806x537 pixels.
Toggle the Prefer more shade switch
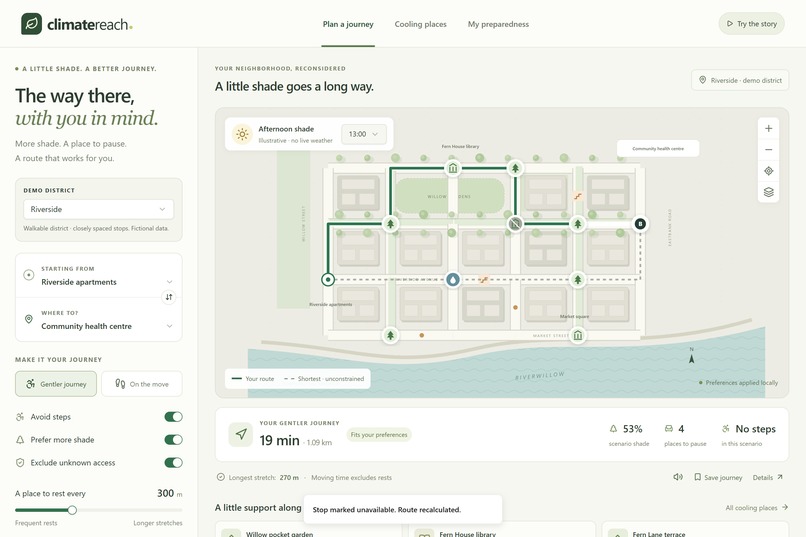tap(173, 439)
